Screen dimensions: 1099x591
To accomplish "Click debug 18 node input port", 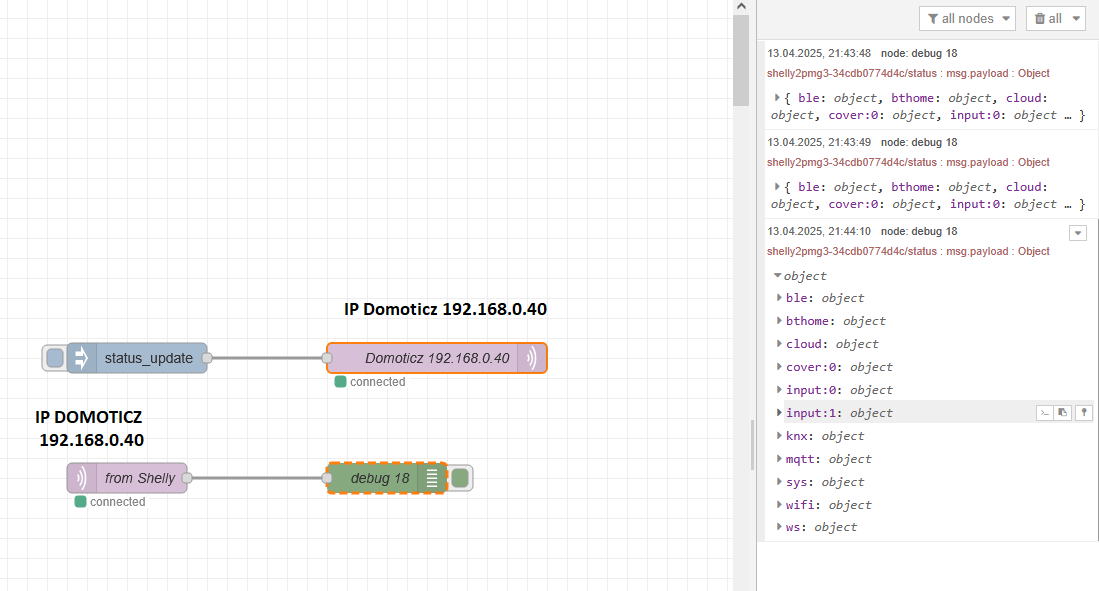I will point(327,478).
